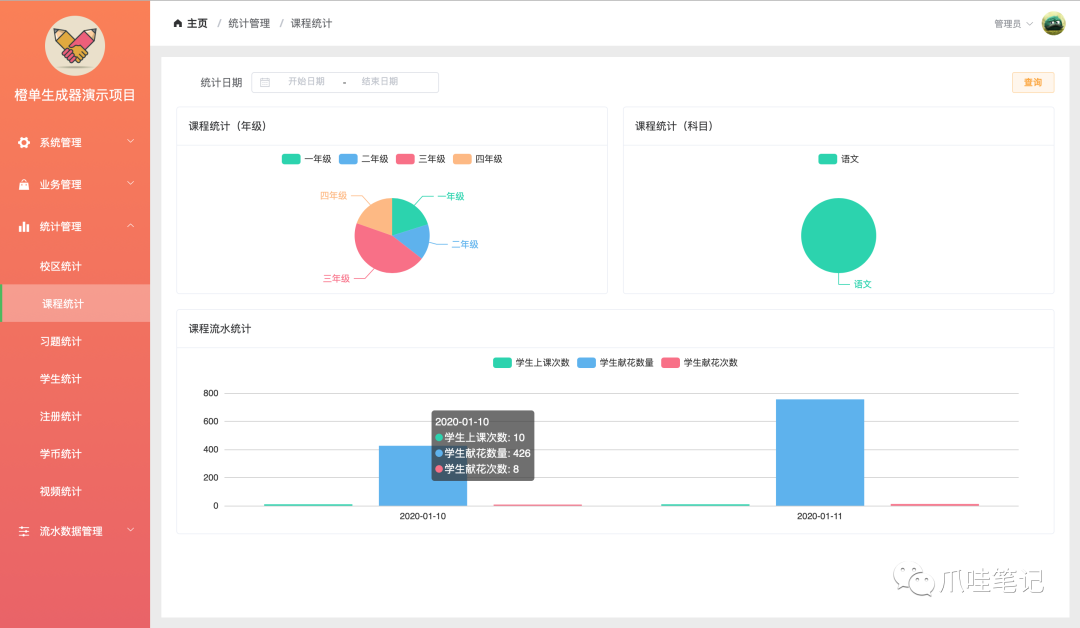Click the green 语文 pie circle
This screenshot has width=1080, height=628.
pyautogui.click(x=838, y=236)
